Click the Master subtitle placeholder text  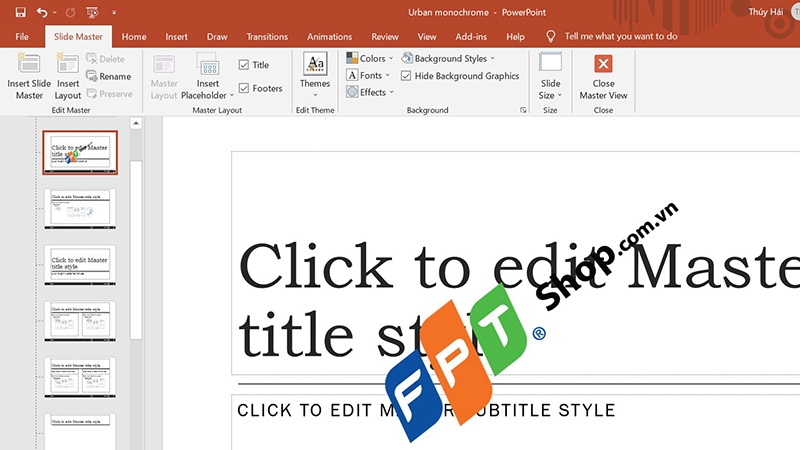[426, 410]
